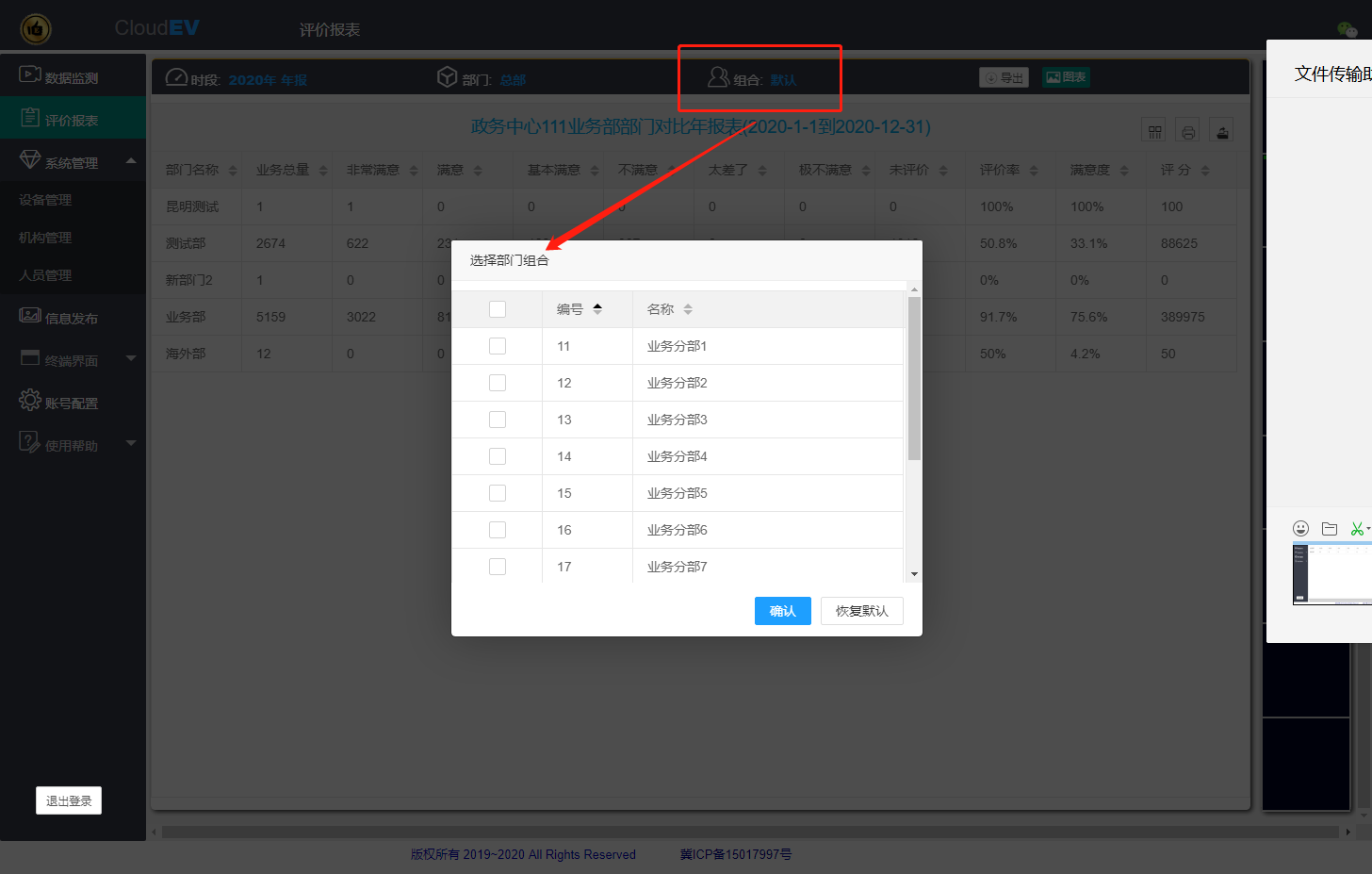The image size is (1372, 874).
Task: Open 设备管理 in sidebar
Action: click(45, 200)
